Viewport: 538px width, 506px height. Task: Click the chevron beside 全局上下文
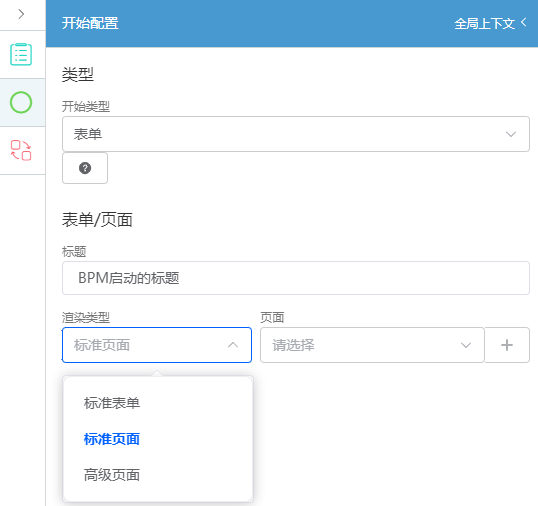pos(524,23)
